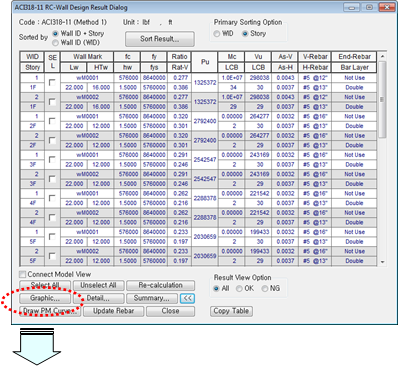The image size is (399, 367).
Task: Click the Close button at bottom
Action: (x=171, y=311)
